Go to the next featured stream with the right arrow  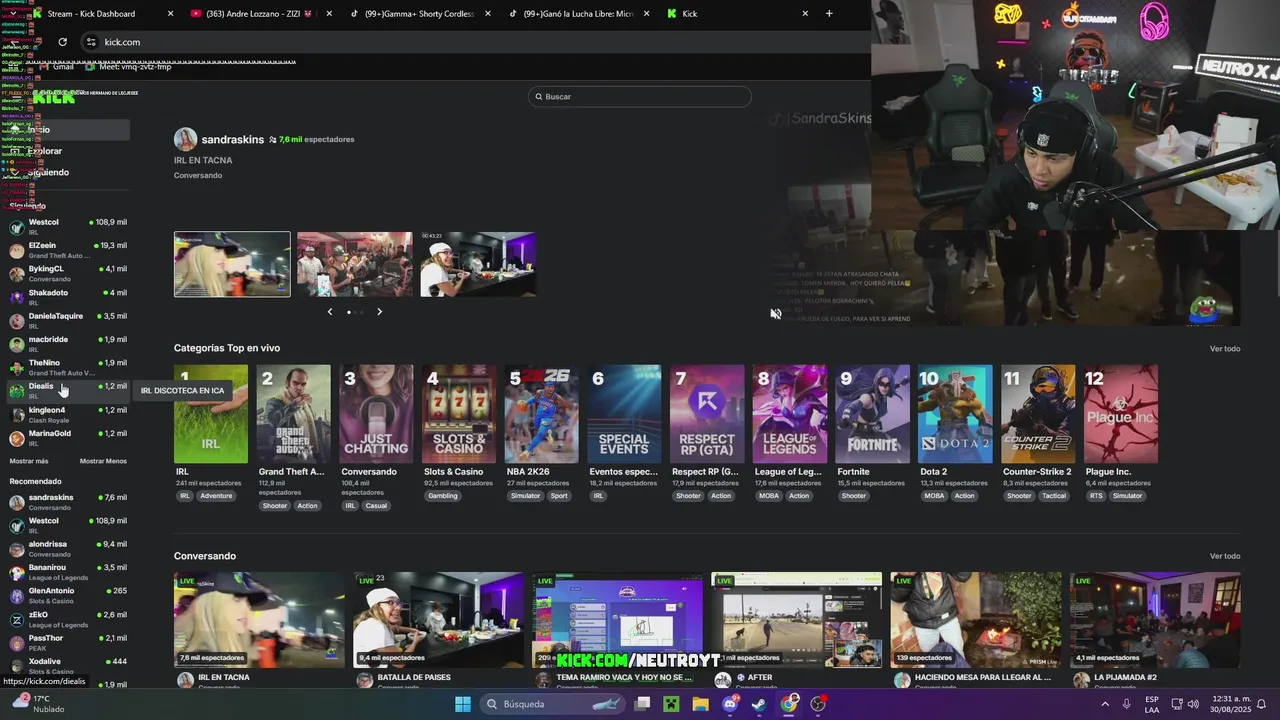[379, 312]
